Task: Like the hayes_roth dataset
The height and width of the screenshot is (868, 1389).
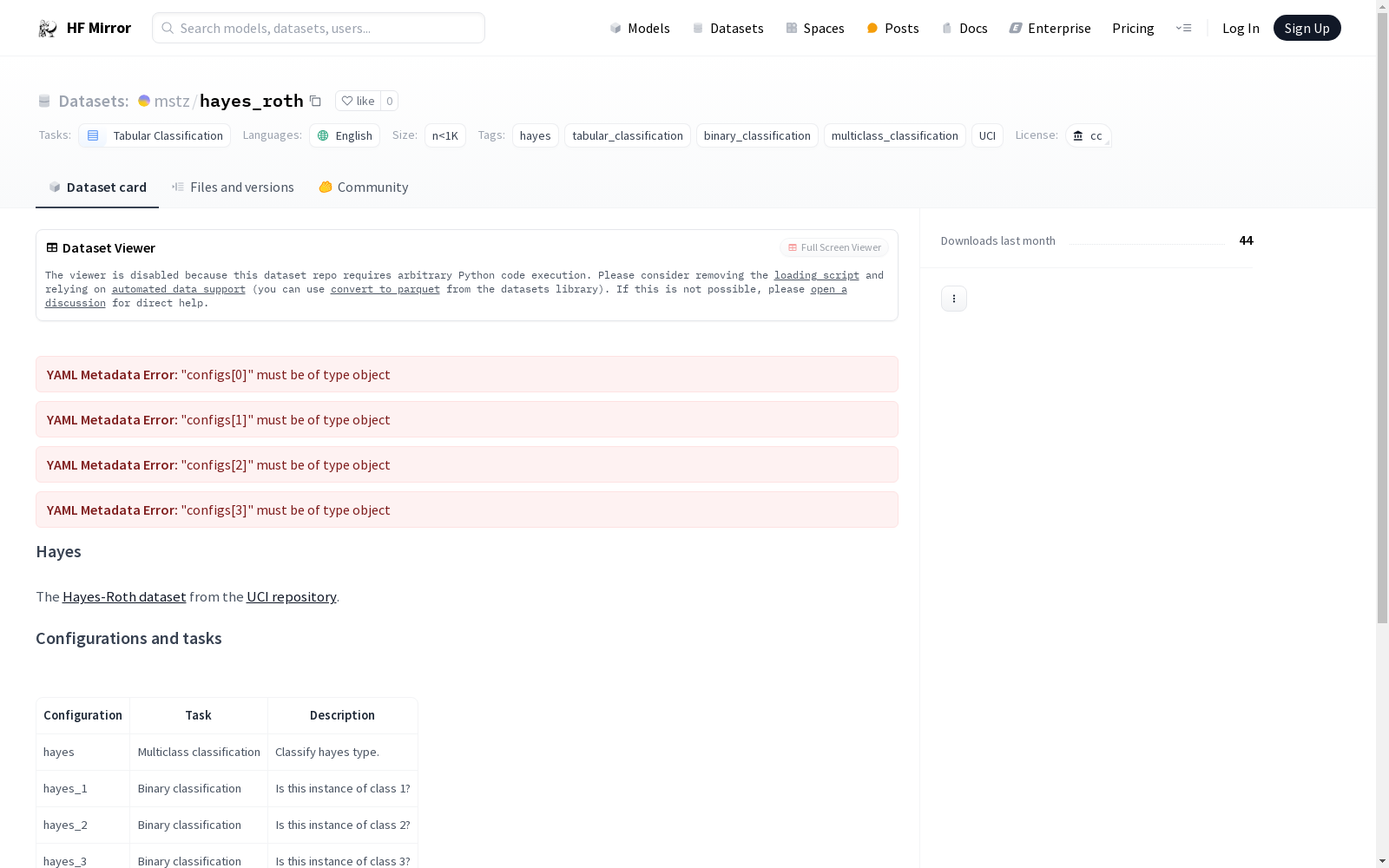Action: coord(358,102)
